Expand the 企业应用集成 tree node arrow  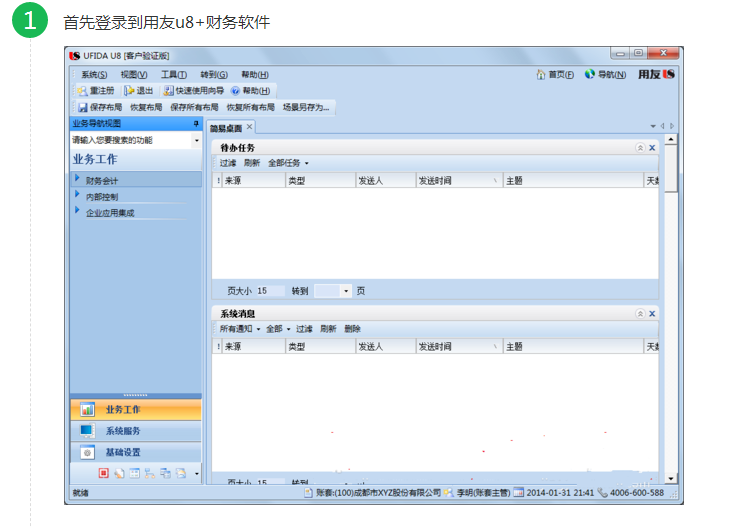tap(77, 209)
